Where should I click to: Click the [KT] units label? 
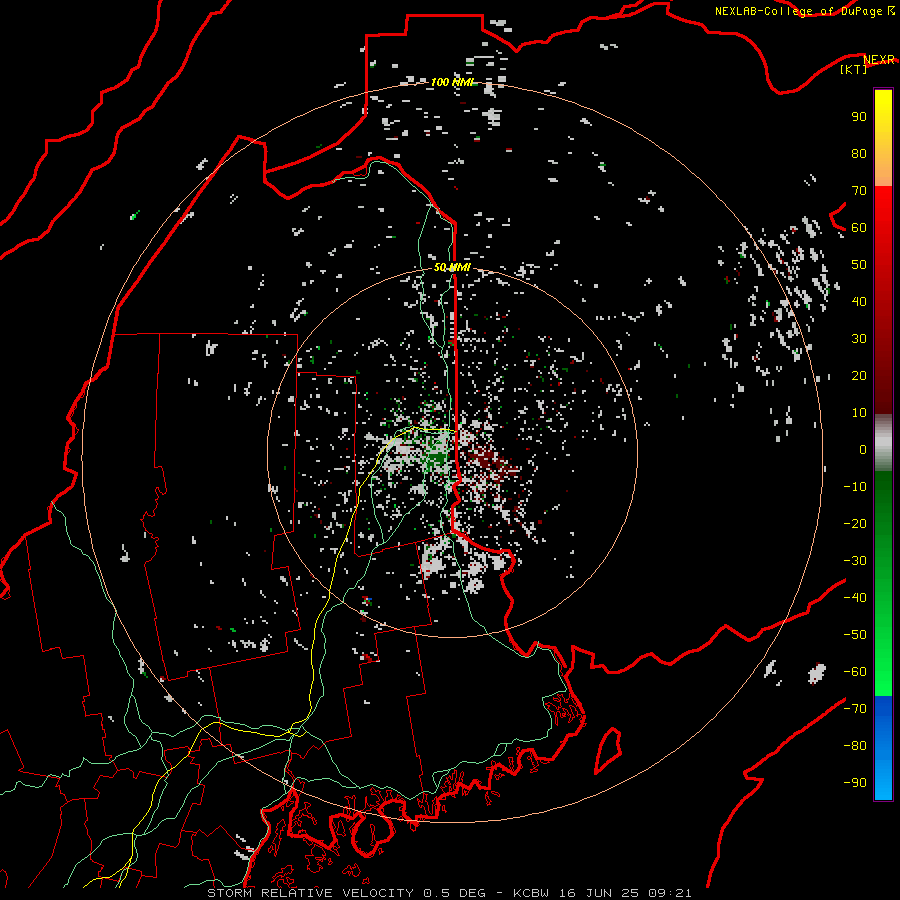click(853, 69)
